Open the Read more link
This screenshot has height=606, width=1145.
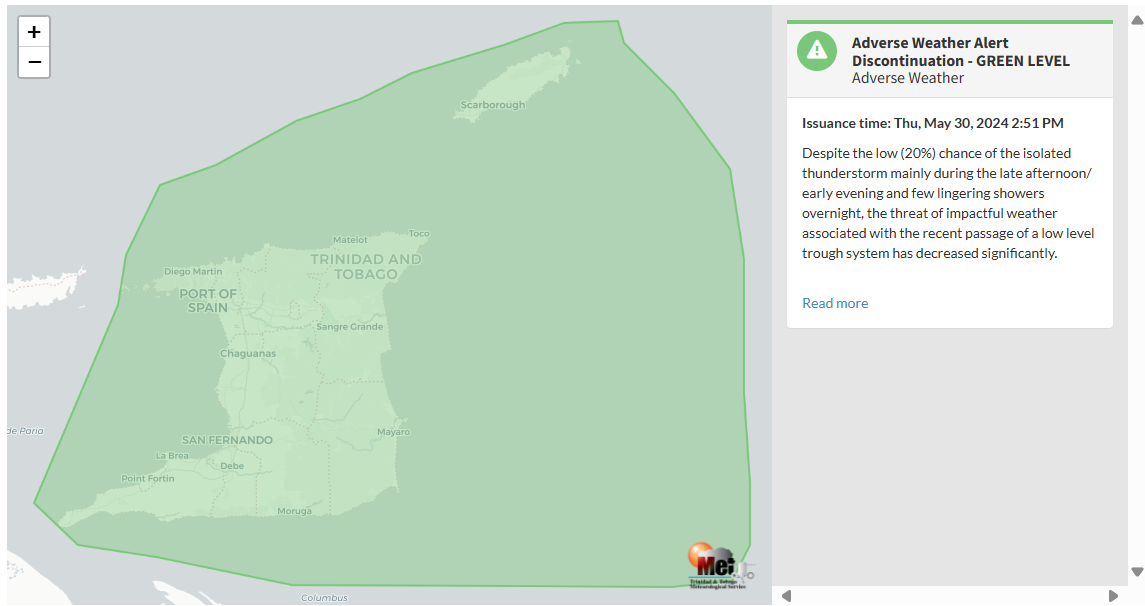pyautogui.click(x=835, y=303)
